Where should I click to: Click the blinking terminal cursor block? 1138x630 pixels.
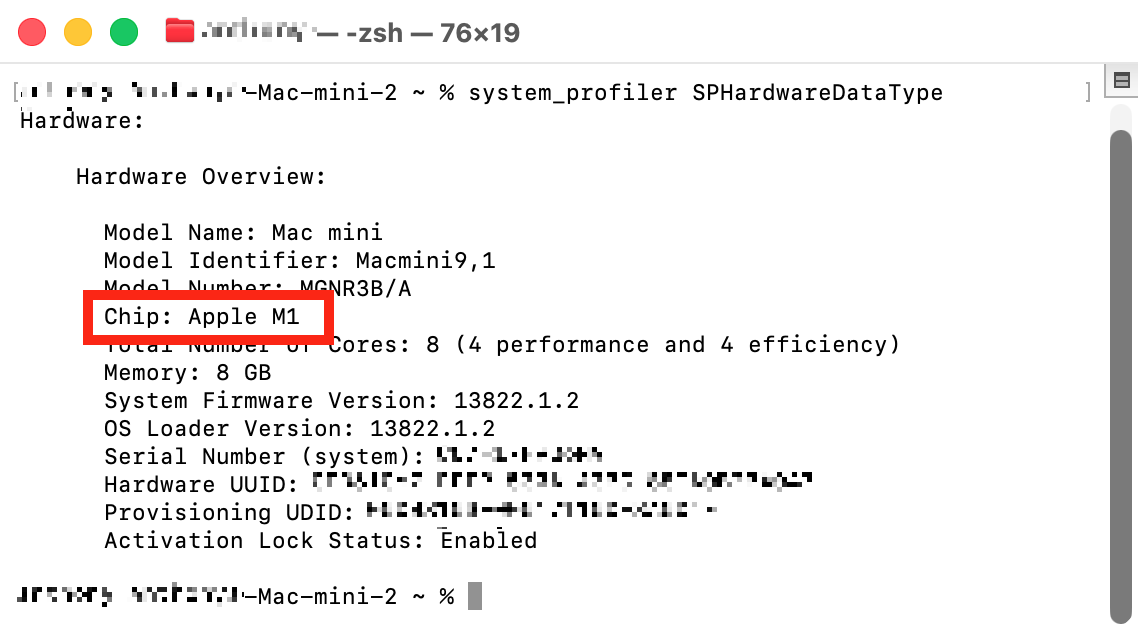(477, 596)
